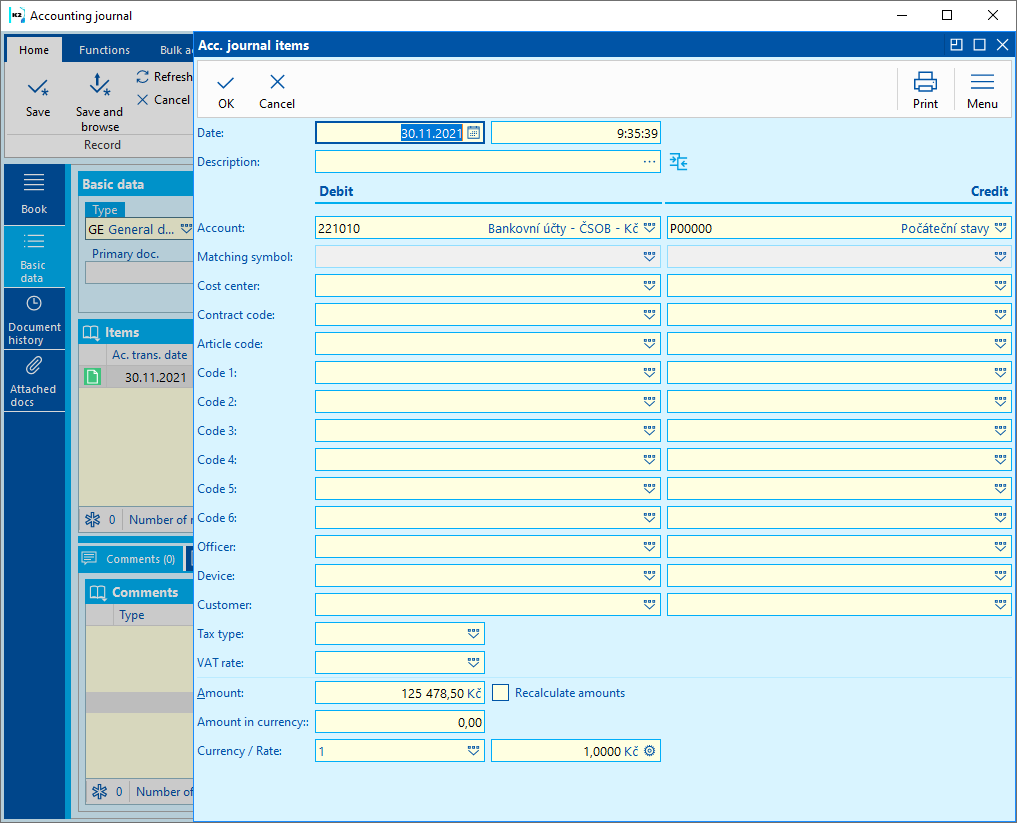This screenshot has height=823, width=1017.
Task: Click the OK checkmark icon
Action: coord(226,83)
